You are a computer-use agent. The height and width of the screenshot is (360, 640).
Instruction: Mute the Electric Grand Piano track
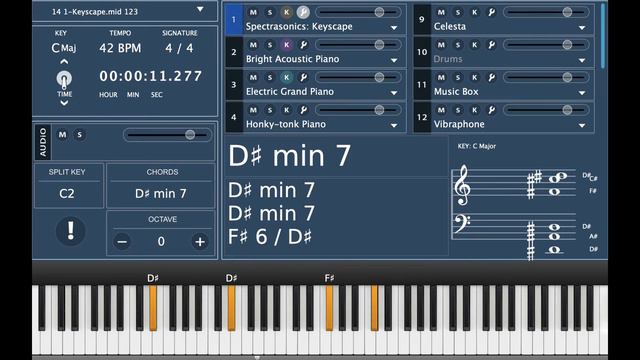[x=253, y=78]
